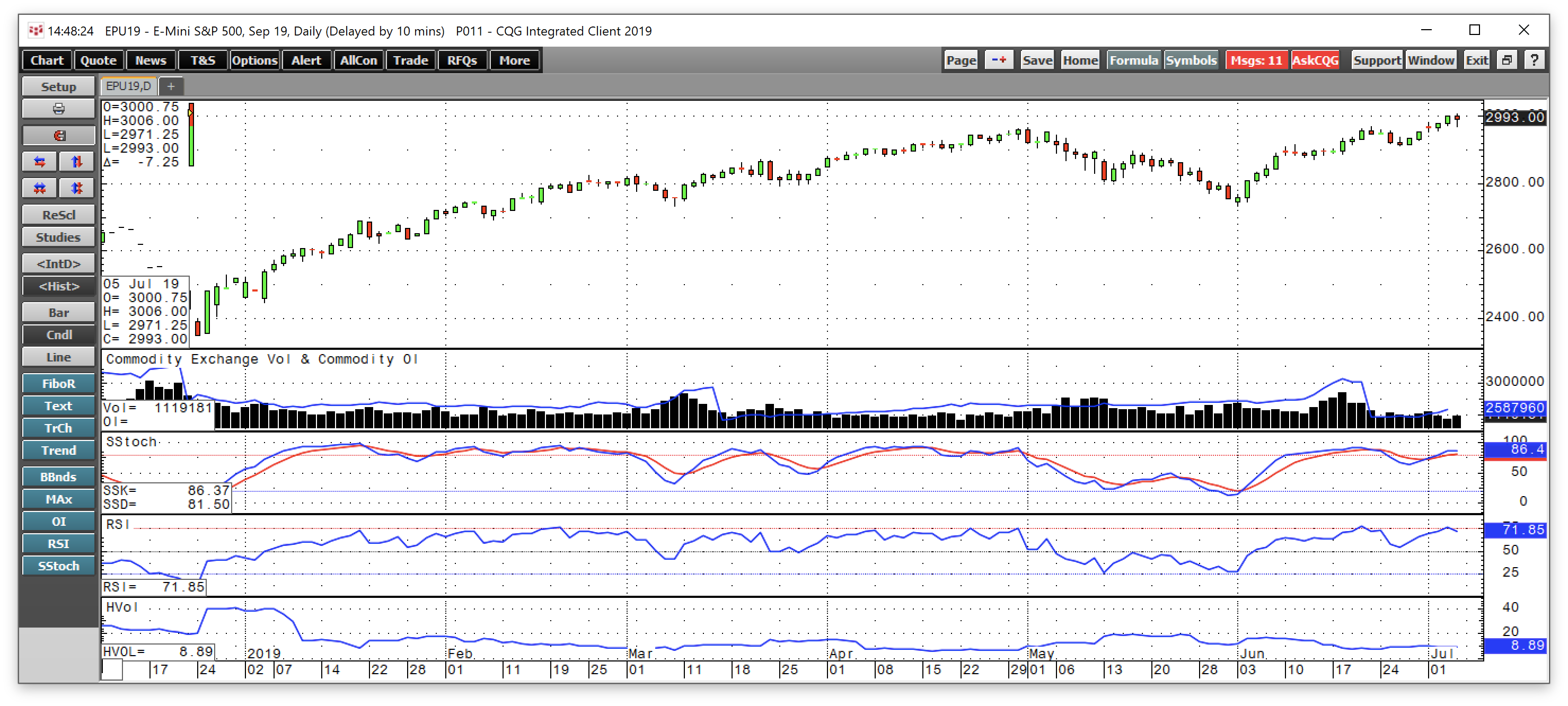The width and height of the screenshot is (1568, 706).
Task: Select the EPU19,D chart tab
Action: tap(128, 86)
